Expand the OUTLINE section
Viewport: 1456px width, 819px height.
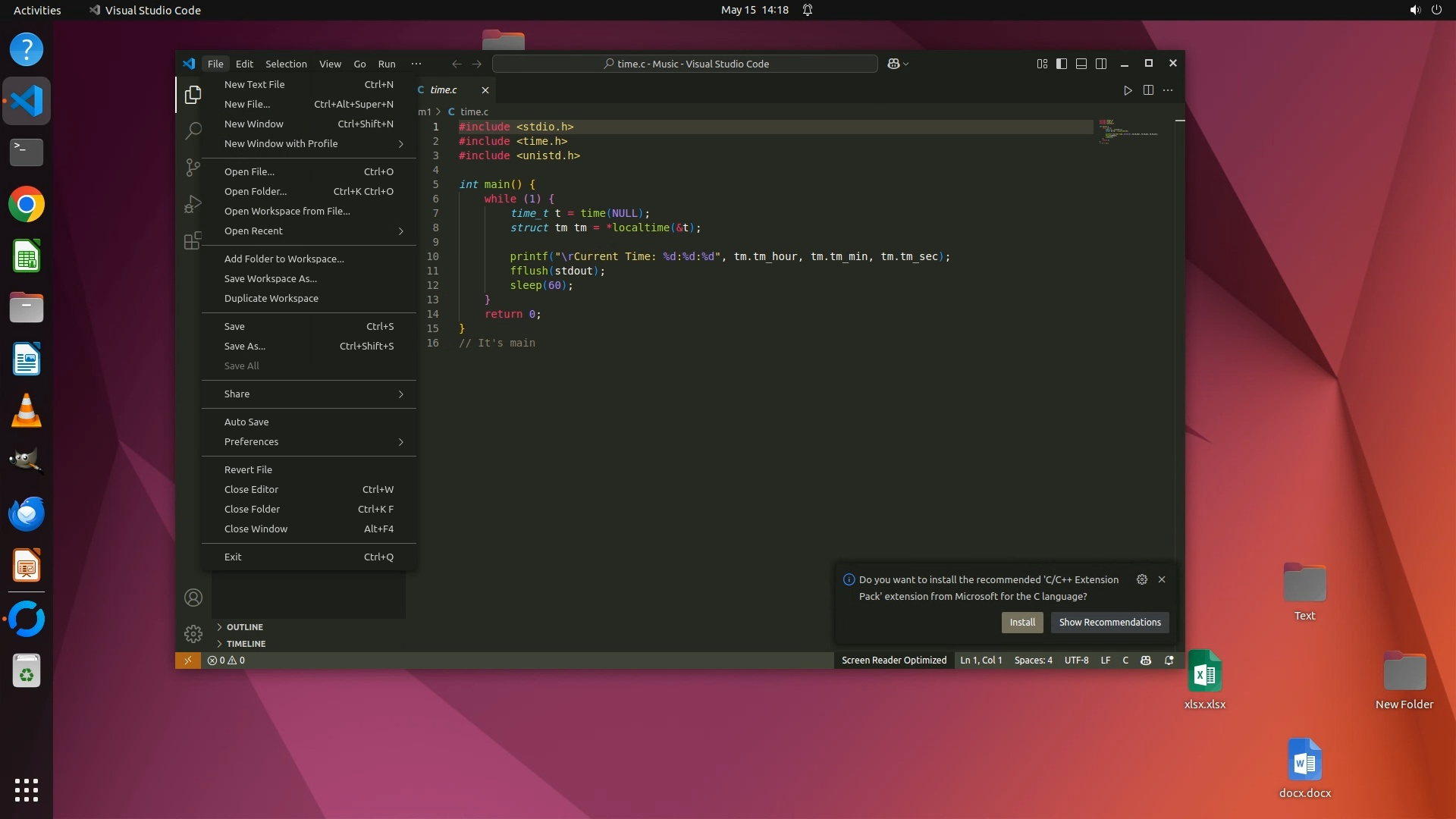coord(244,627)
